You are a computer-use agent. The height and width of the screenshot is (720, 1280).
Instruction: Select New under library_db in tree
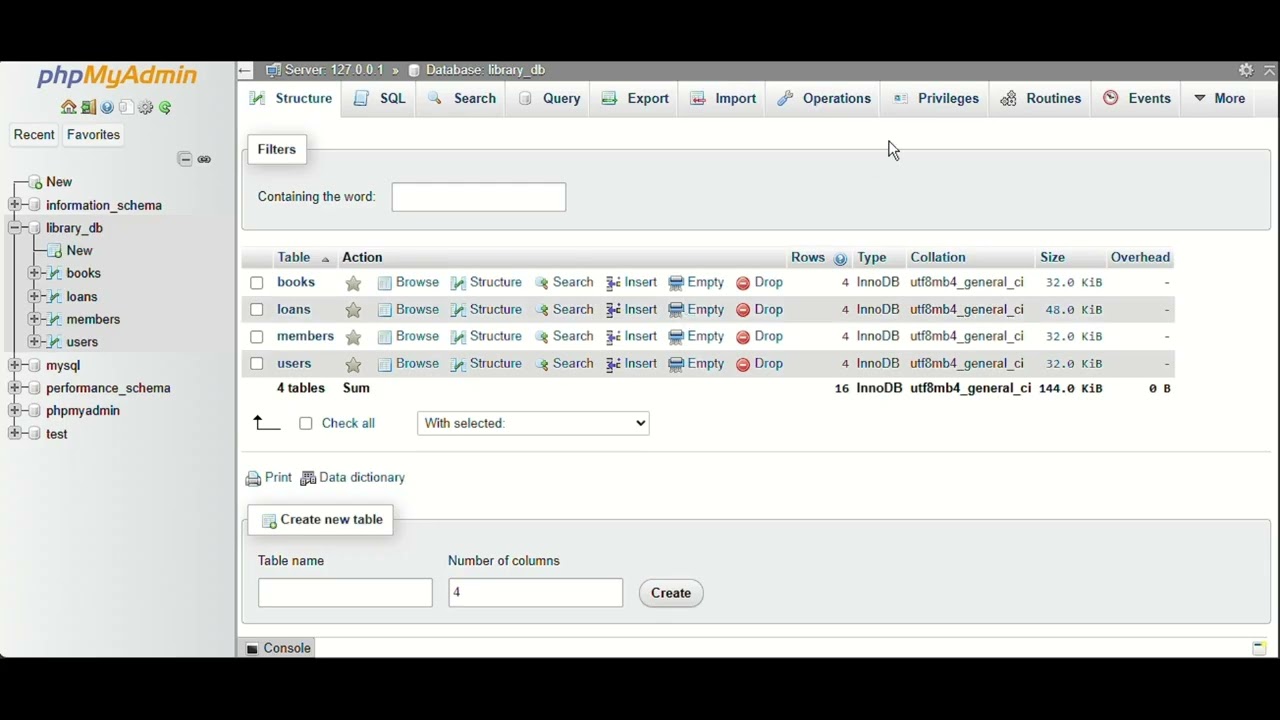[79, 251]
